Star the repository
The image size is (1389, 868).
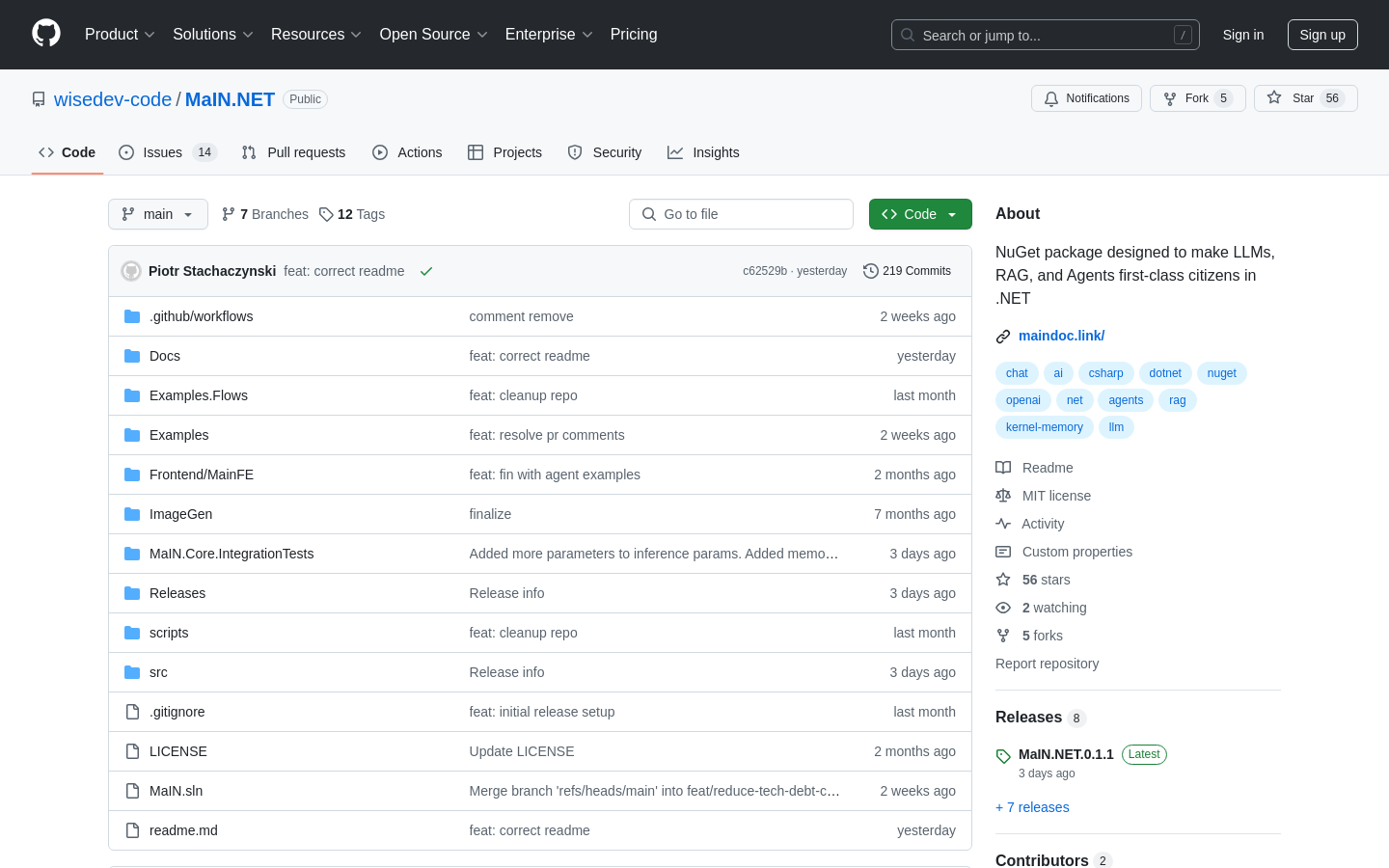pos(1305,98)
